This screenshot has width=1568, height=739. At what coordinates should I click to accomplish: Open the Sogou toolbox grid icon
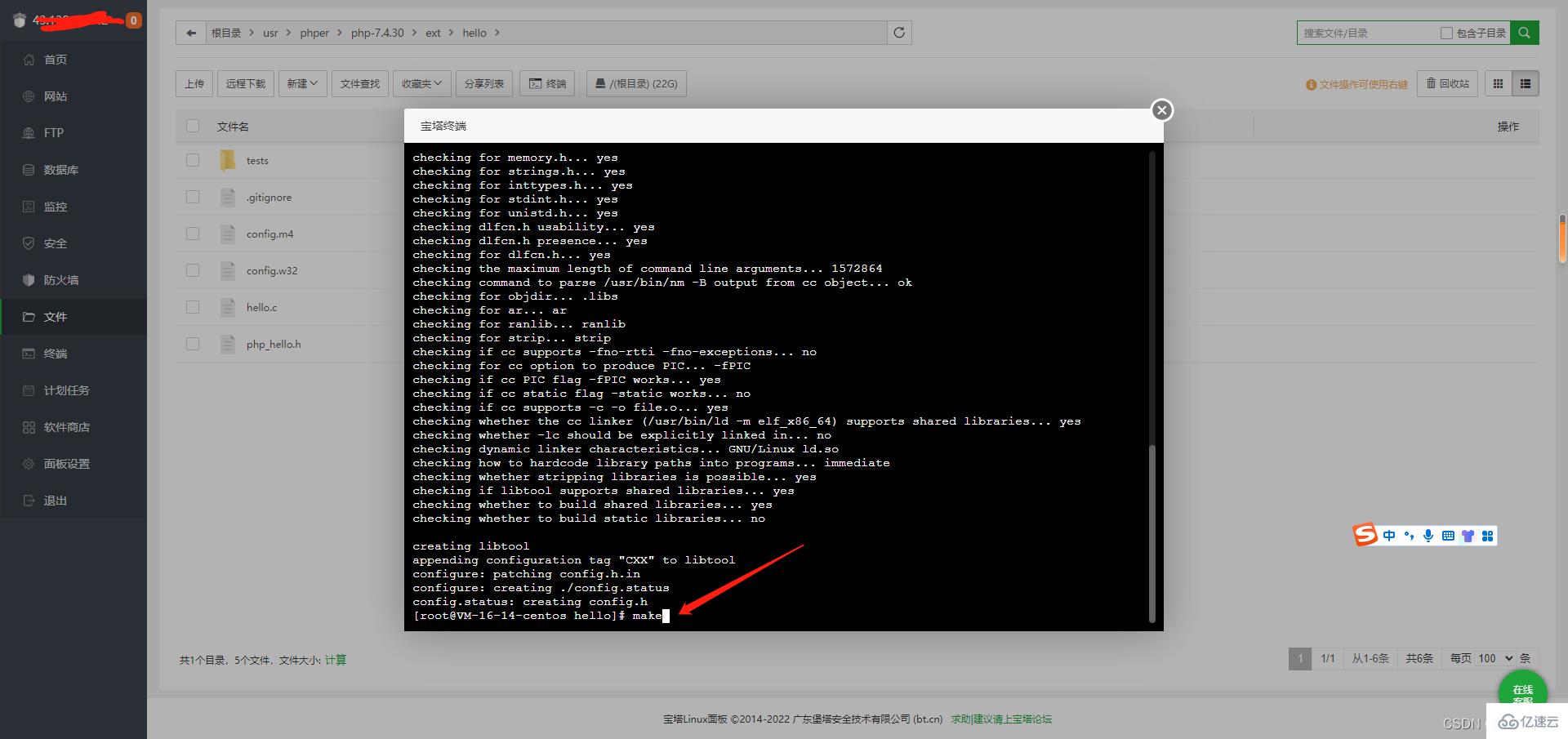pos(1487,536)
